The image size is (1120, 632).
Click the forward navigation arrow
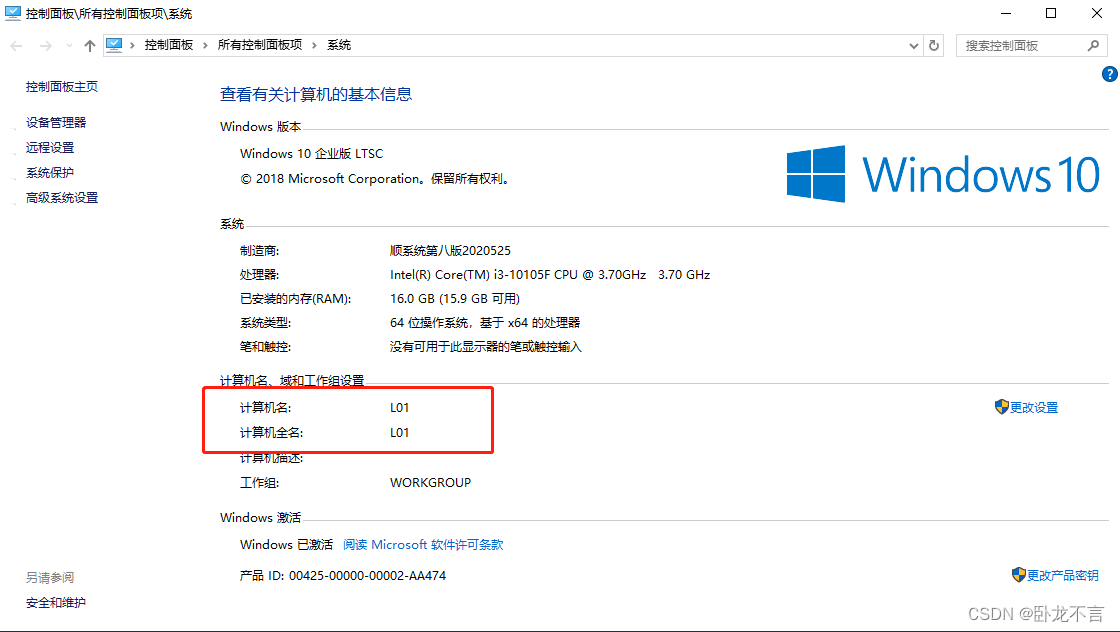[x=45, y=46]
